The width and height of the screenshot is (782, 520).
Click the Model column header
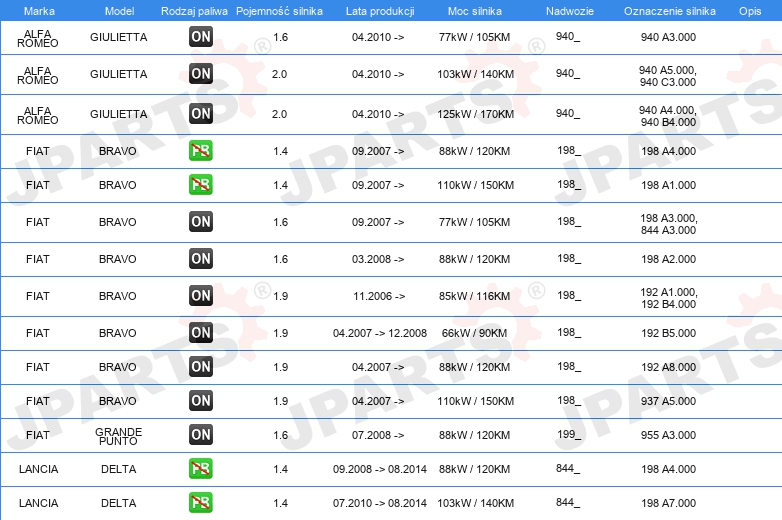coord(119,11)
